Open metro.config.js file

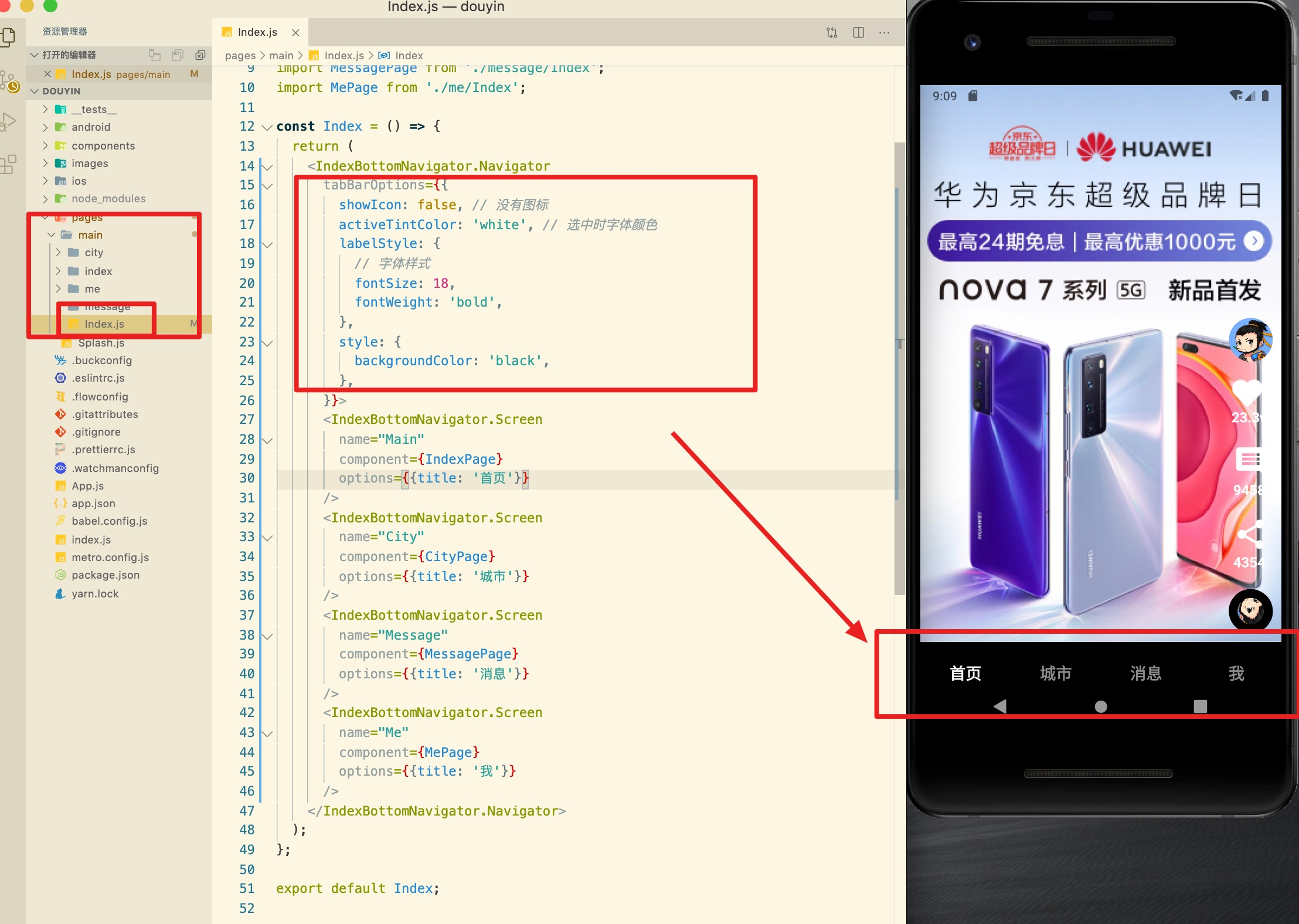110,558
